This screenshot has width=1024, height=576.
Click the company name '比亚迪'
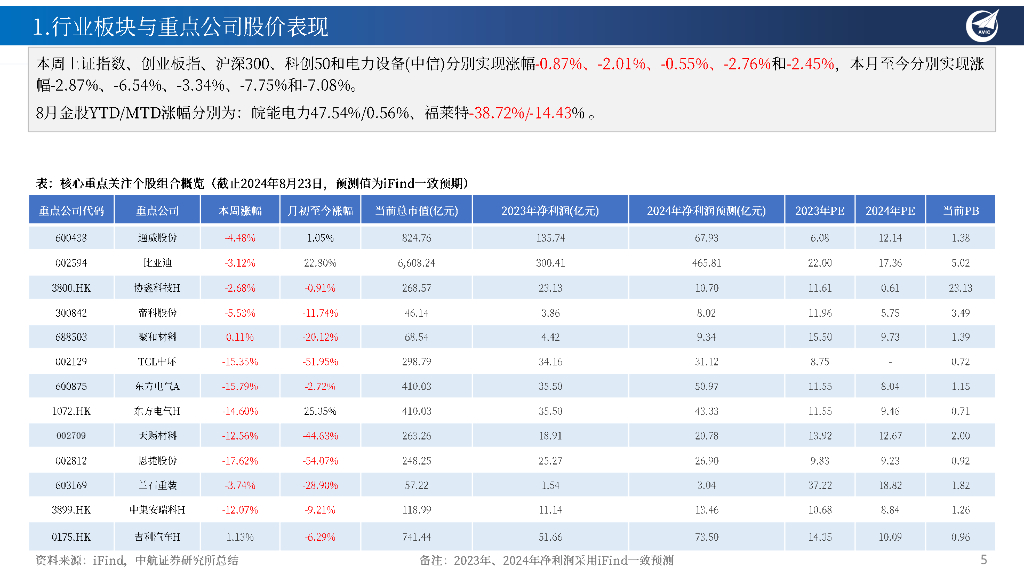(x=157, y=263)
